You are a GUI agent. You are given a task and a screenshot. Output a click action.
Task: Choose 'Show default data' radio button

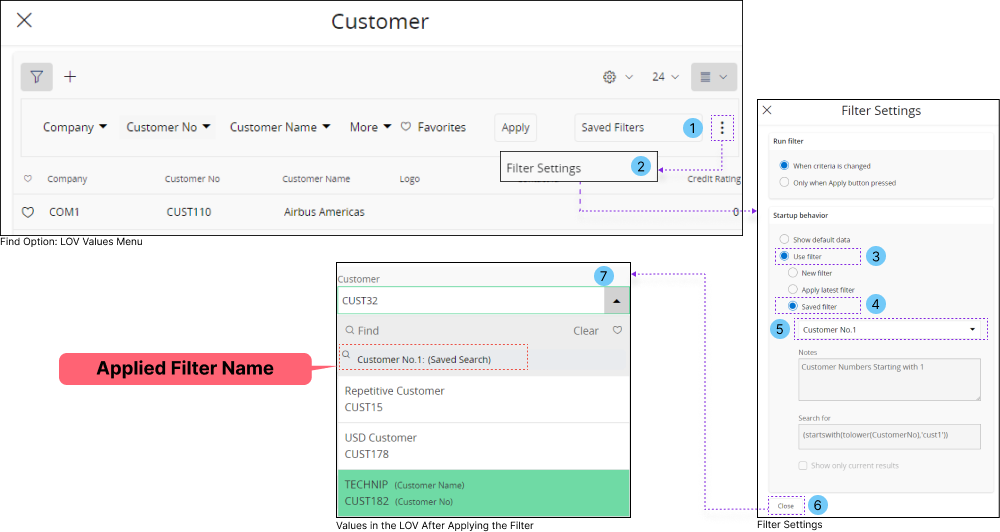click(x=785, y=240)
